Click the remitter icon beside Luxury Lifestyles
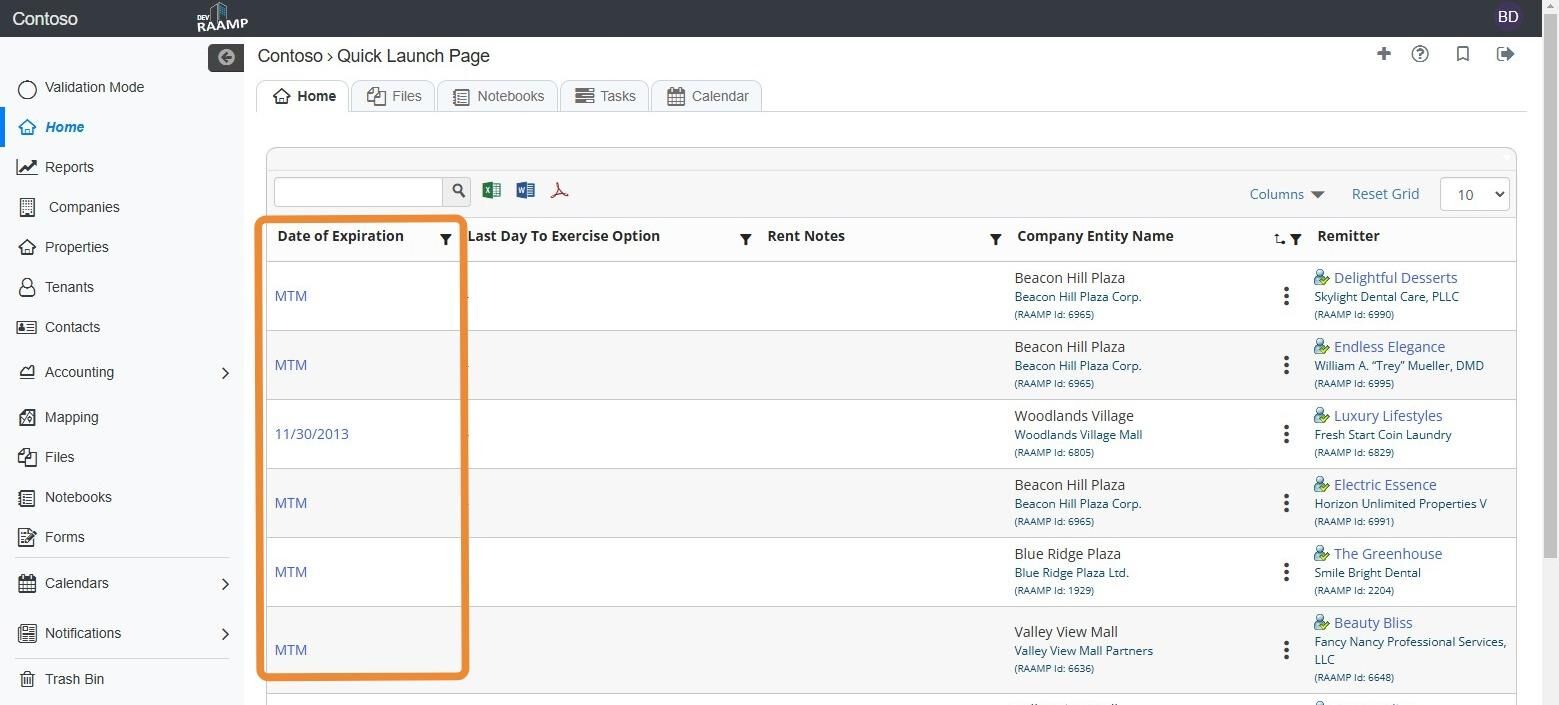 click(x=1322, y=415)
